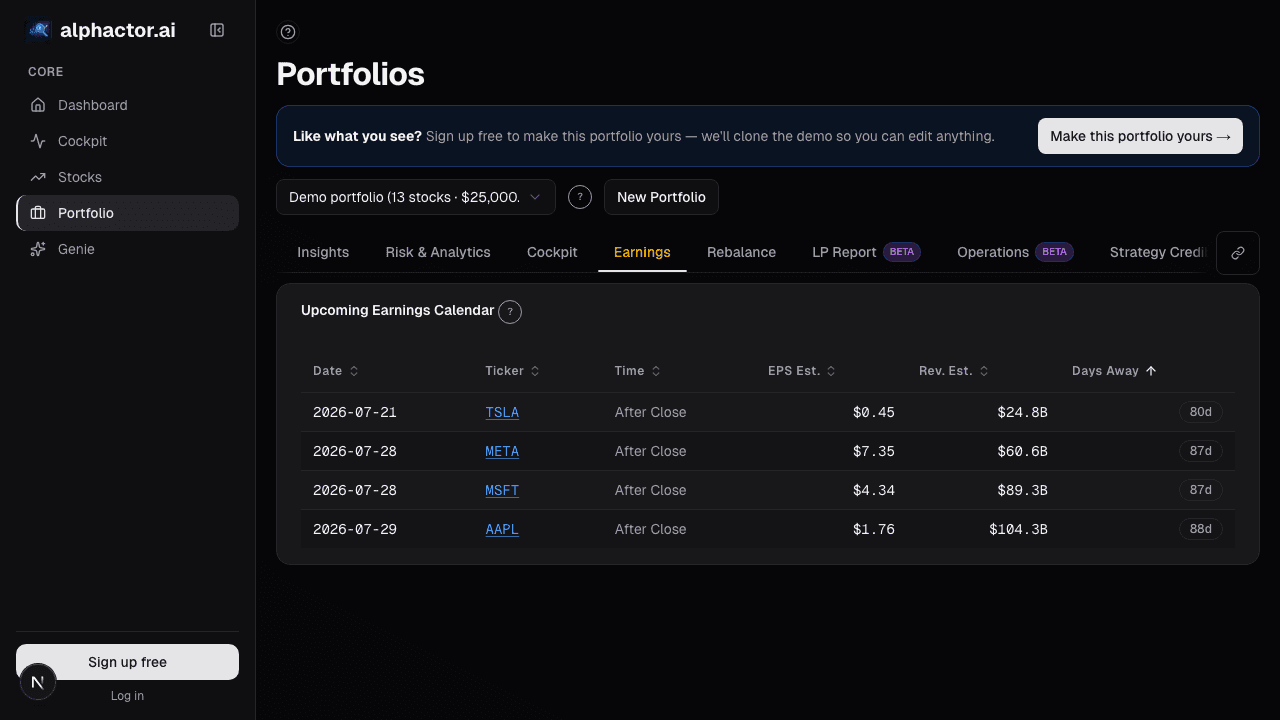
Task: Click the Dashboard home icon
Action: pos(38,105)
